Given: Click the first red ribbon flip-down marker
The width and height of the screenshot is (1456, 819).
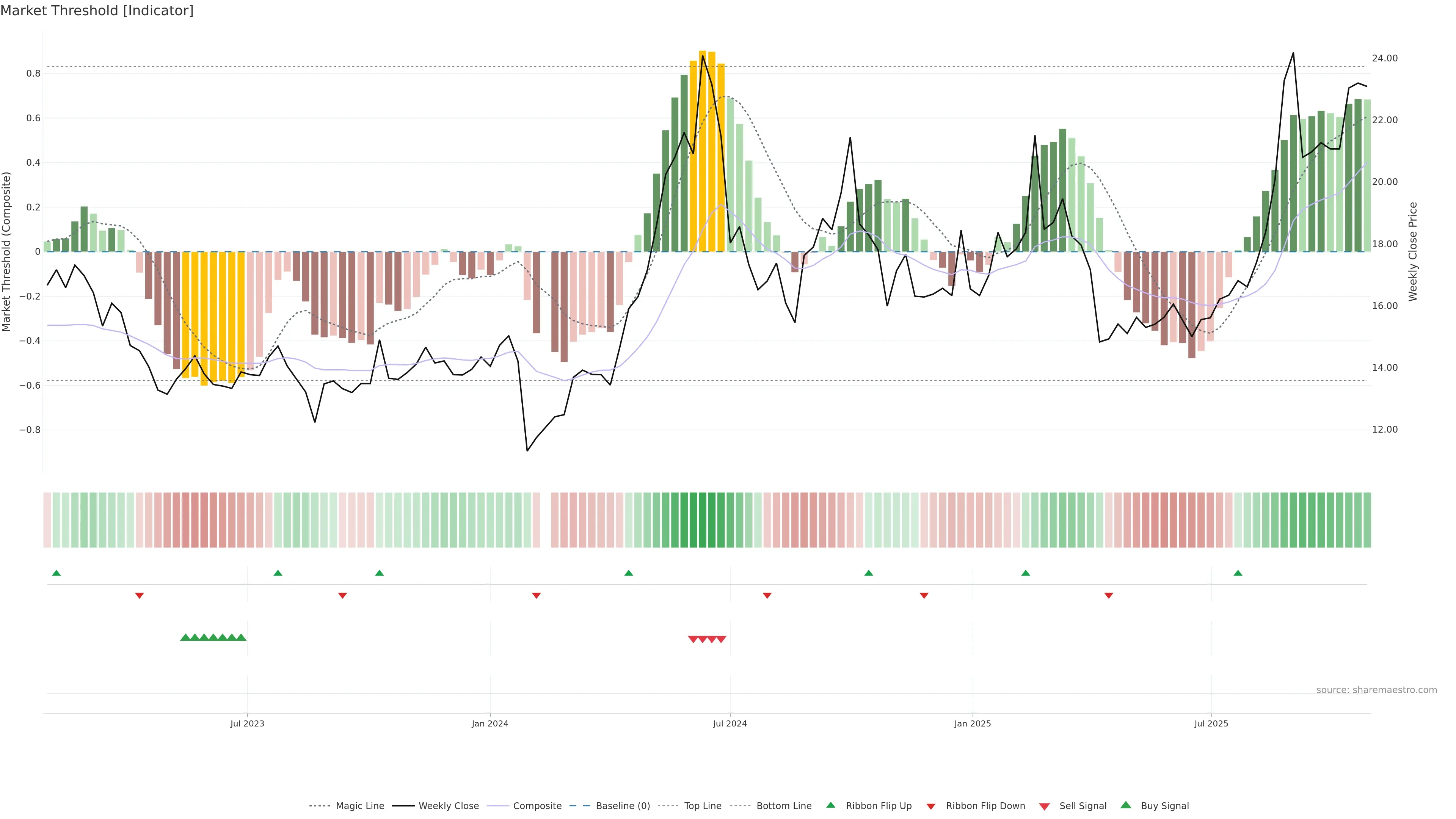Looking at the screenshot, I should pyautogui.click(x=140, y=595).
